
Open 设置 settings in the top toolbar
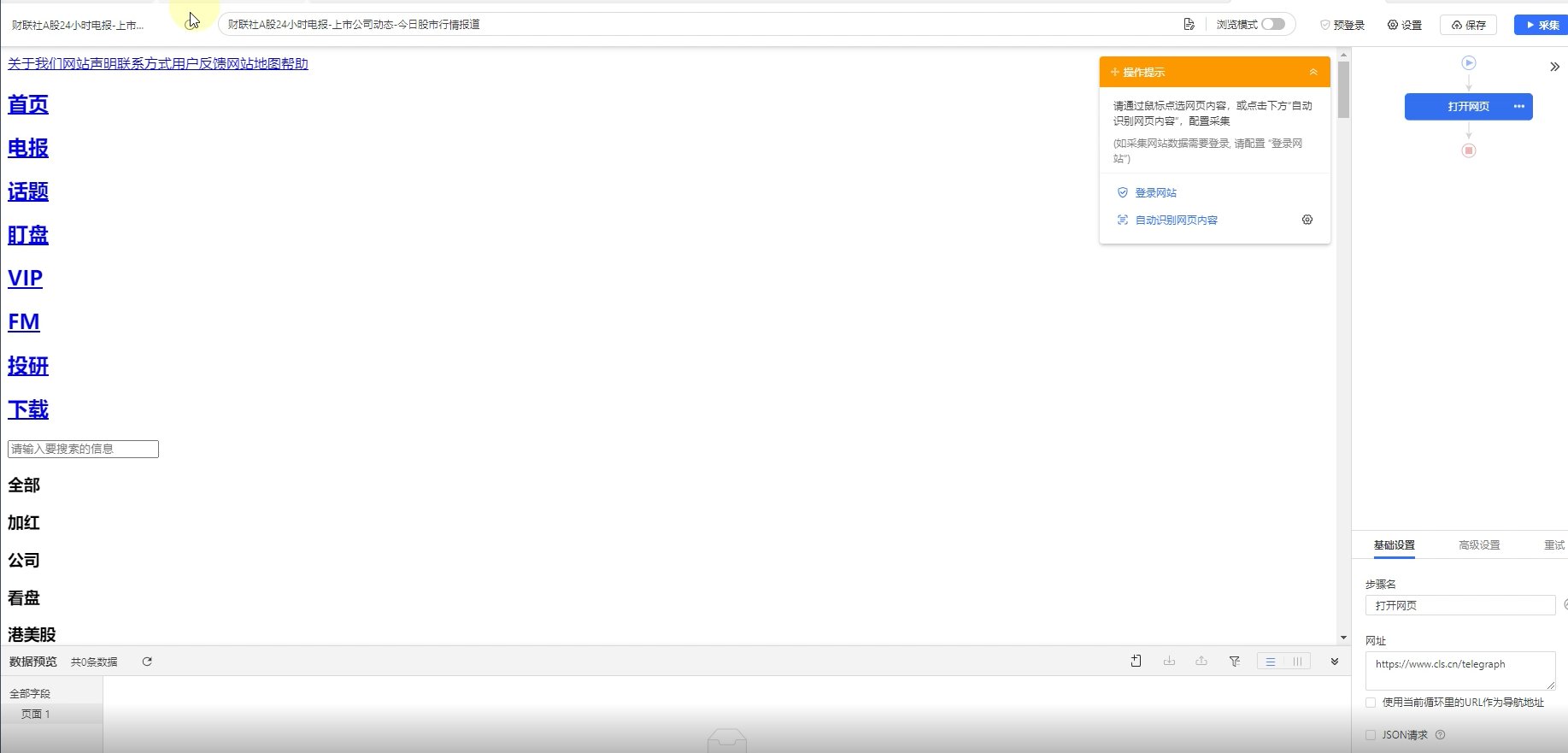[1405, 25]
